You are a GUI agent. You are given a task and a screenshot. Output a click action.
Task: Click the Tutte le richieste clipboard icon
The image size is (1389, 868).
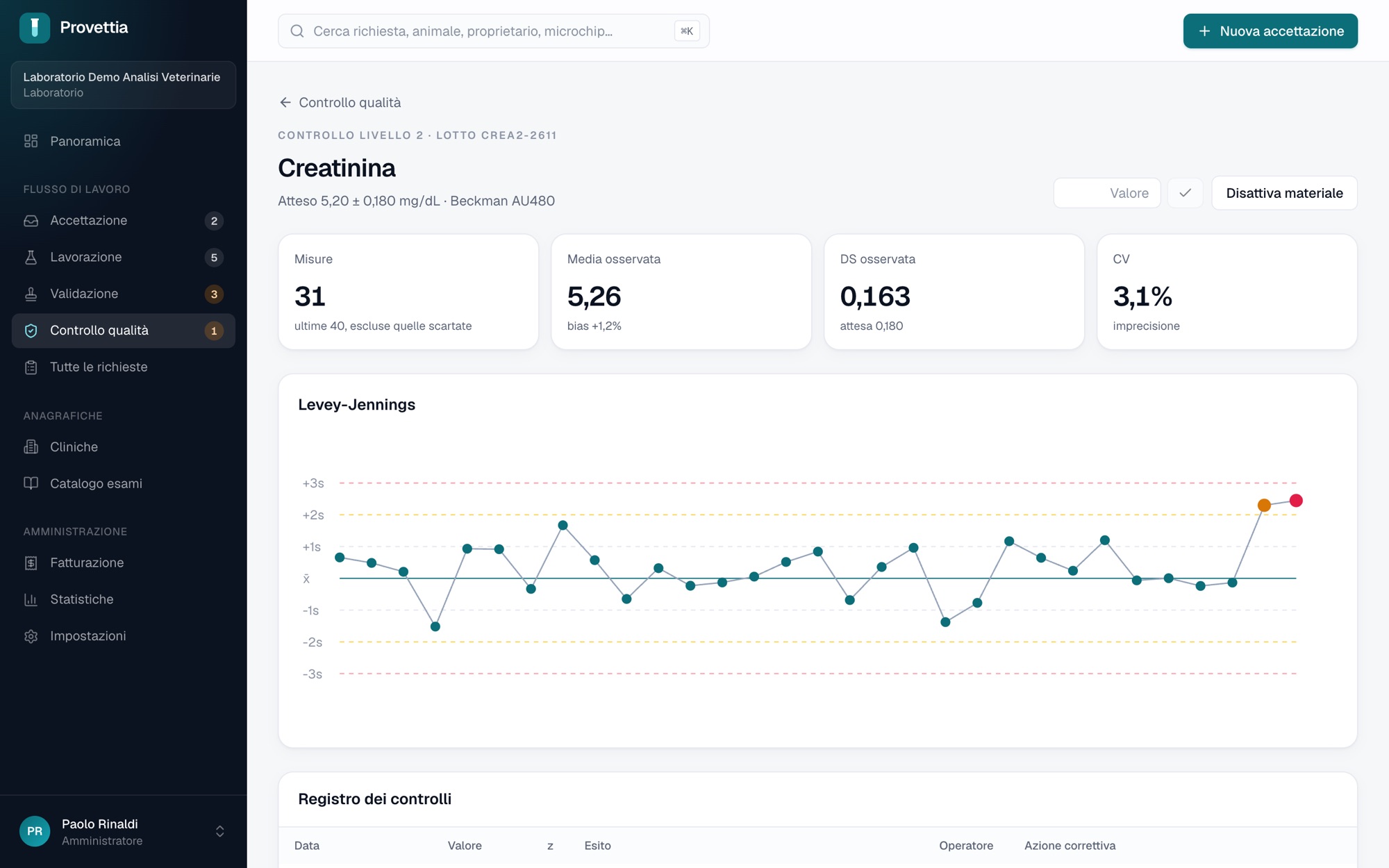click(31, 367)
